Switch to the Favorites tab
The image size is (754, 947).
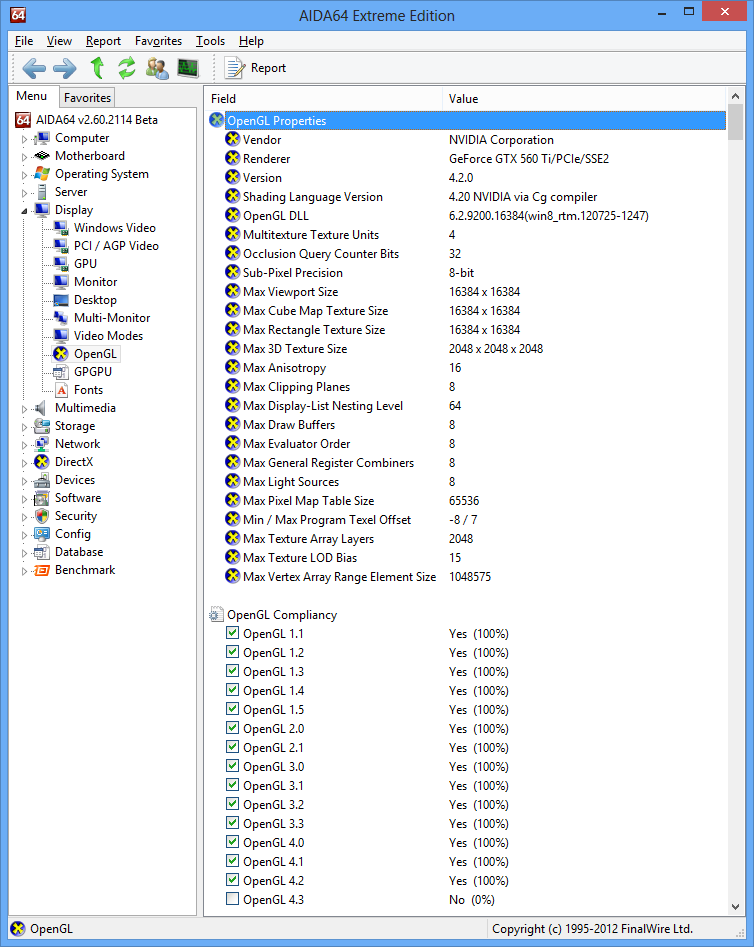point(87,98)
